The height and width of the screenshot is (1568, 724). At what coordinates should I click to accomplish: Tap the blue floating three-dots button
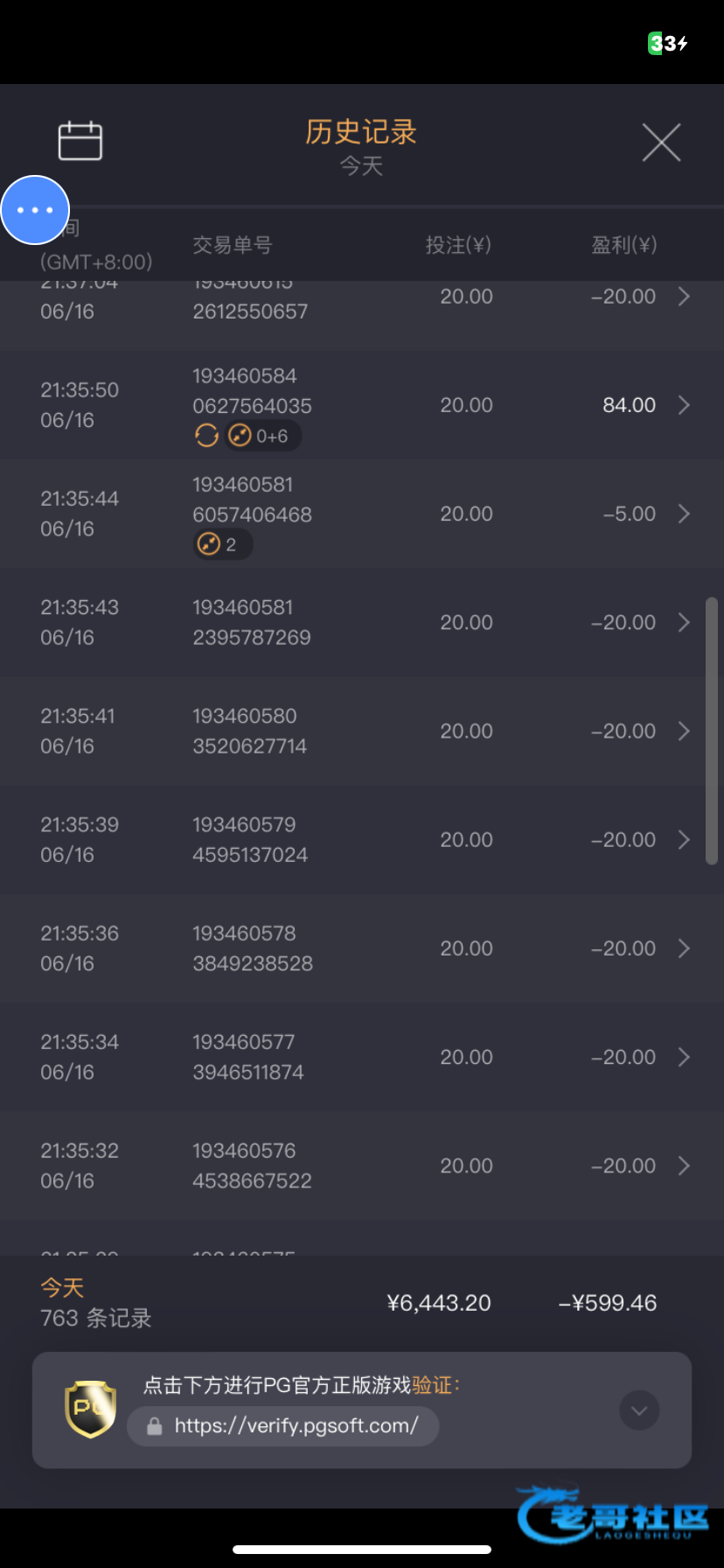[35, 210]
